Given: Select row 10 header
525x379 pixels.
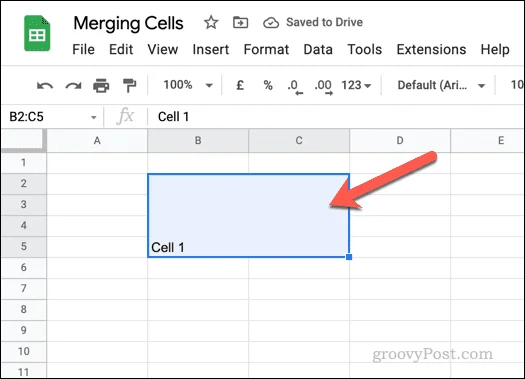Looking at the screenshot, I should [23, 352].
